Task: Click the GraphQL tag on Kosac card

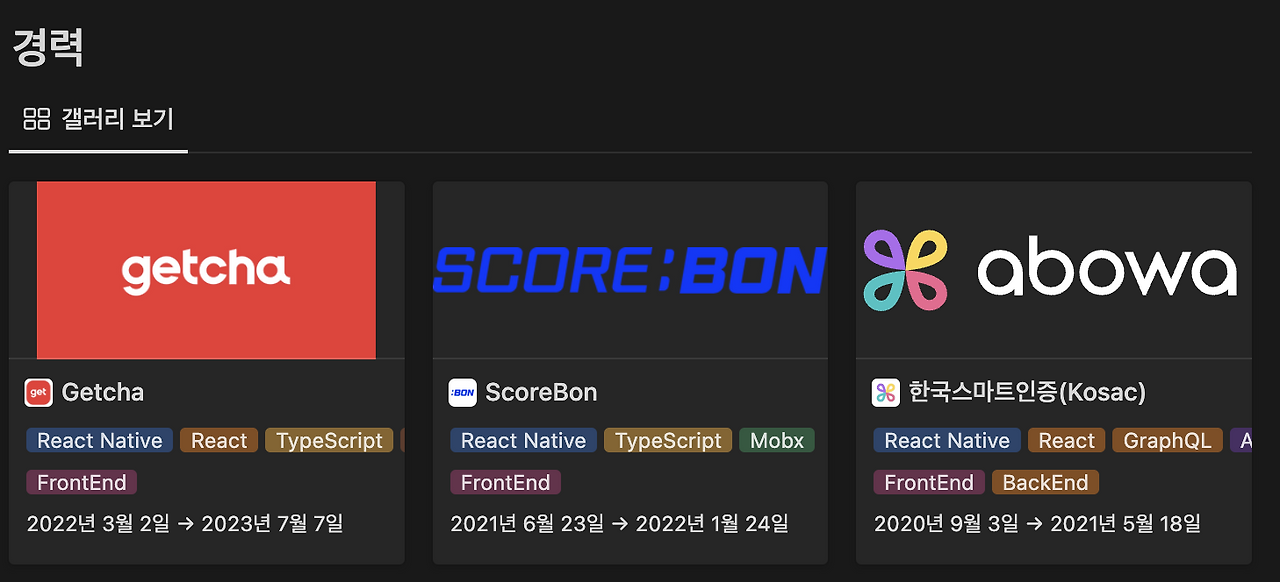Action: [1168, 441]
